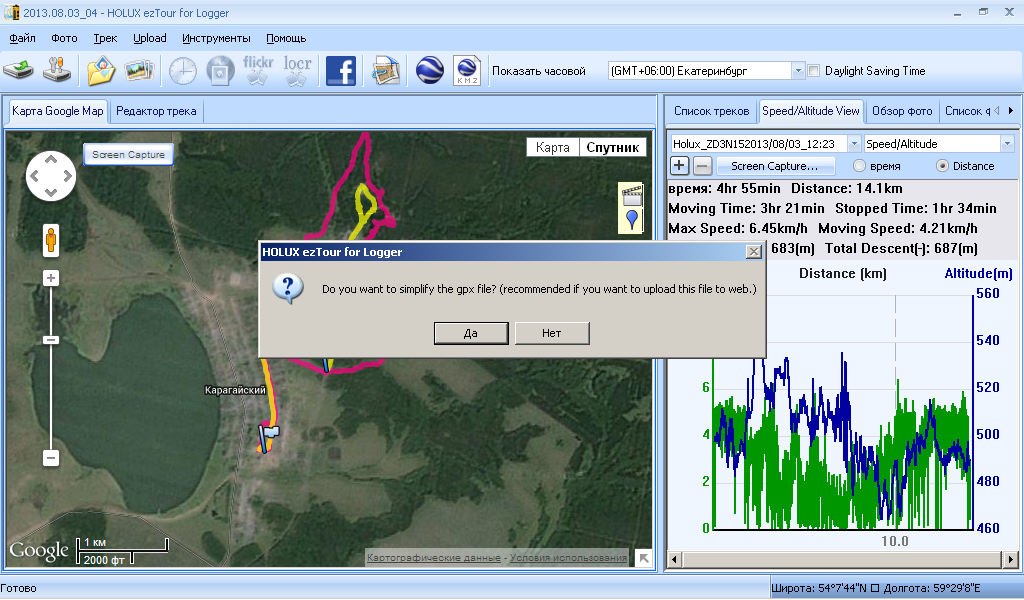Click the locr upload icon

coord(297,71)
